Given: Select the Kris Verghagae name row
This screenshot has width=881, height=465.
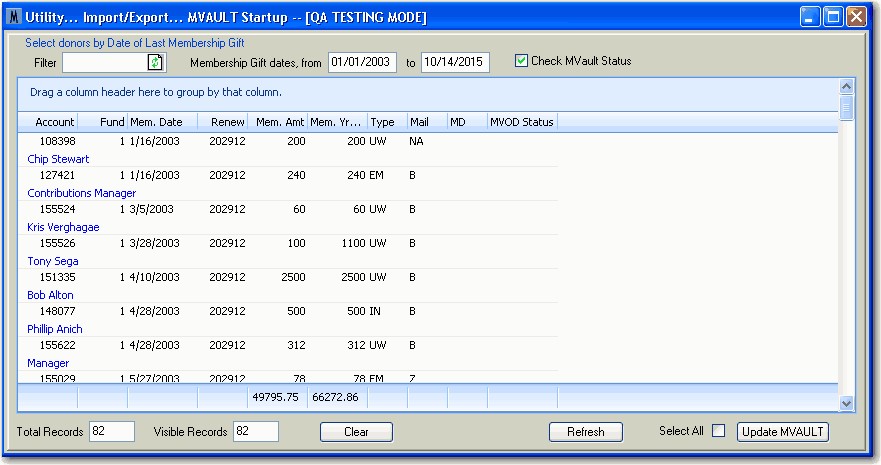Looking at the screenshot, I should 288,227.
